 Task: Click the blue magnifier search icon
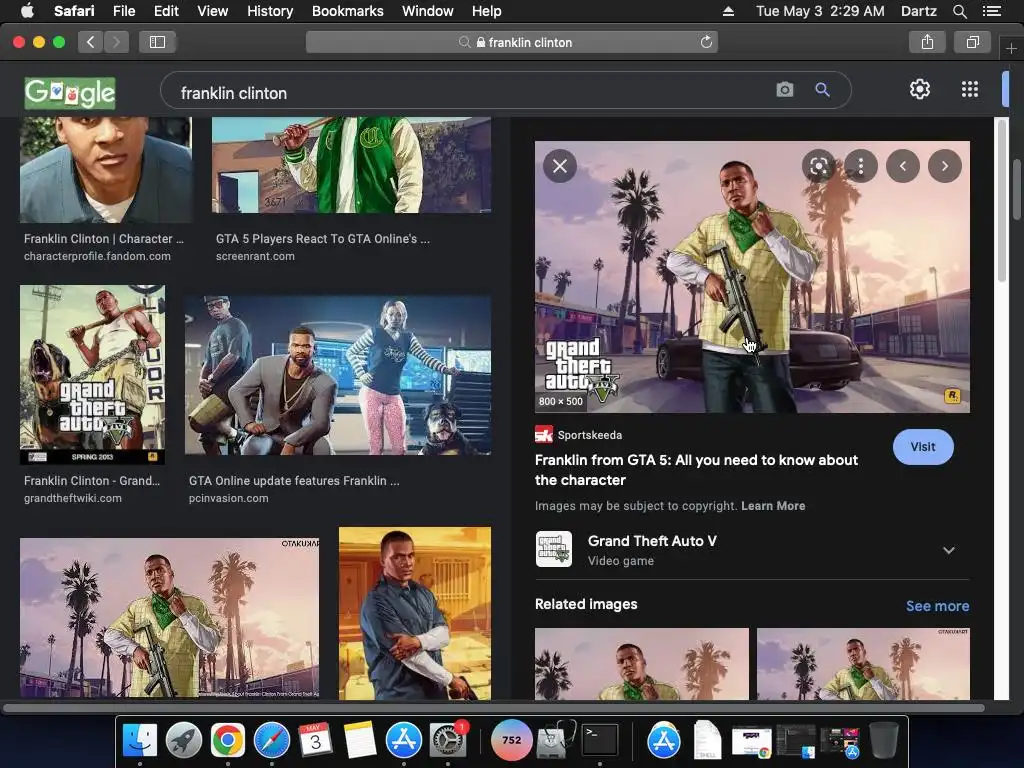click(x=822, y=89)
